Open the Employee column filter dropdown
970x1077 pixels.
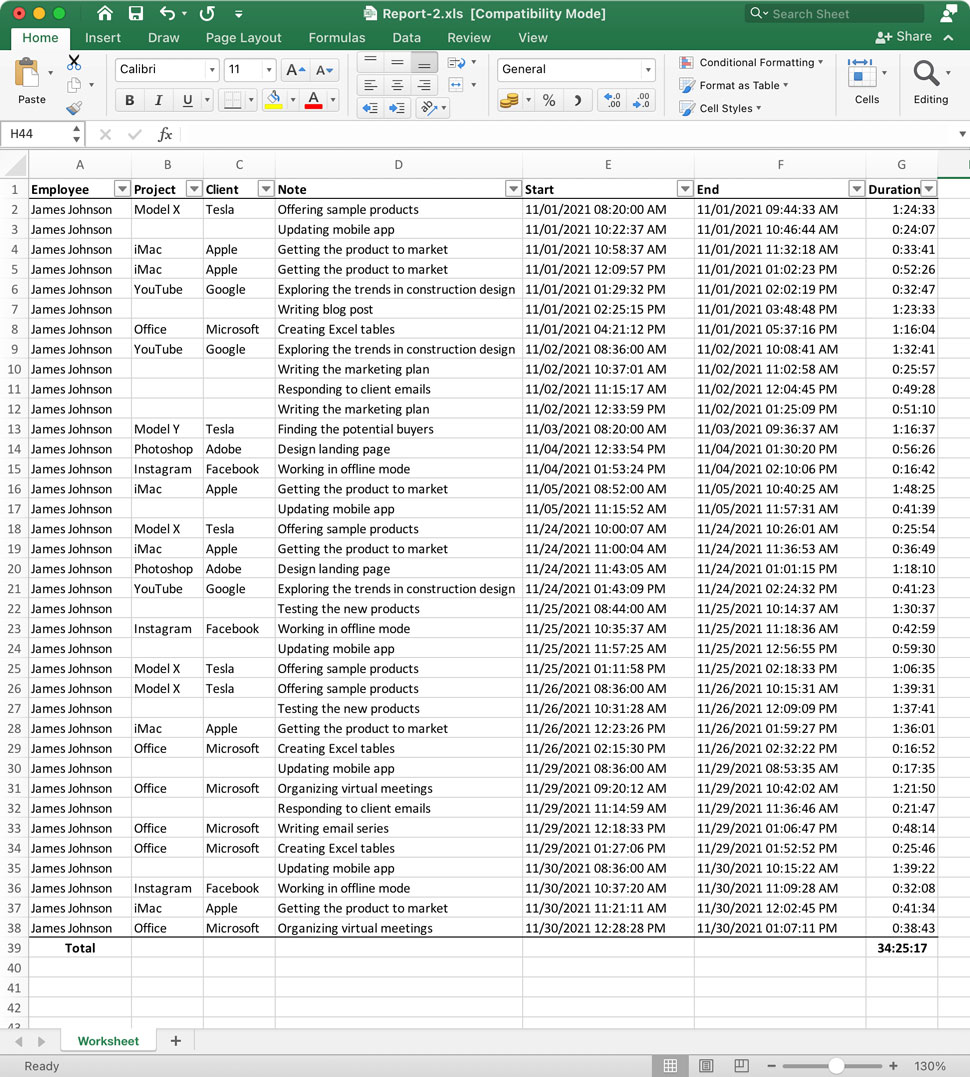point(120,189)
